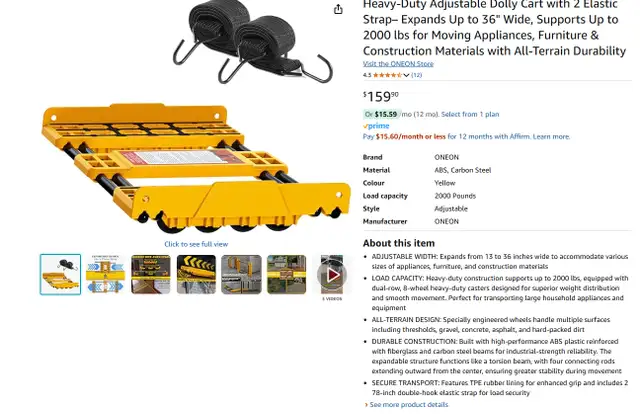Select the blue arrows expansion thumbnail
The image size is (640, 414).
tap(105, 274)
